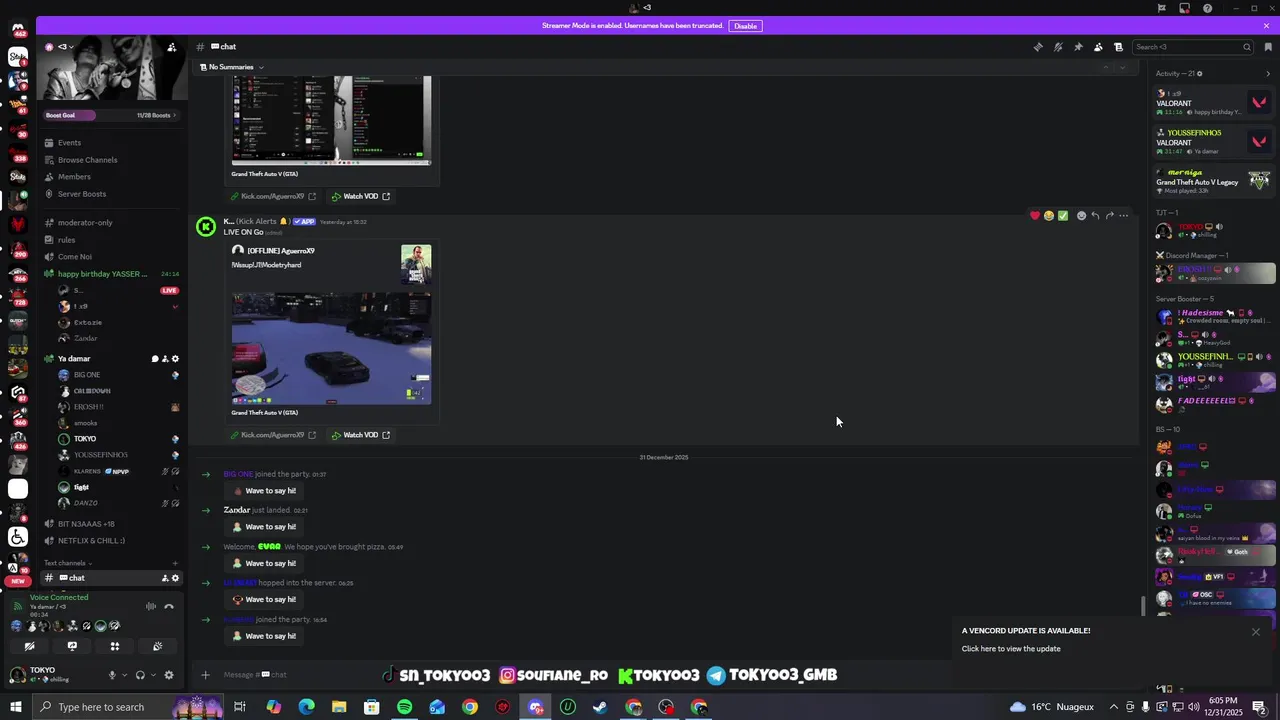
Task: Click the notification settings bell-slash icon
Action: click(1058, 47)
